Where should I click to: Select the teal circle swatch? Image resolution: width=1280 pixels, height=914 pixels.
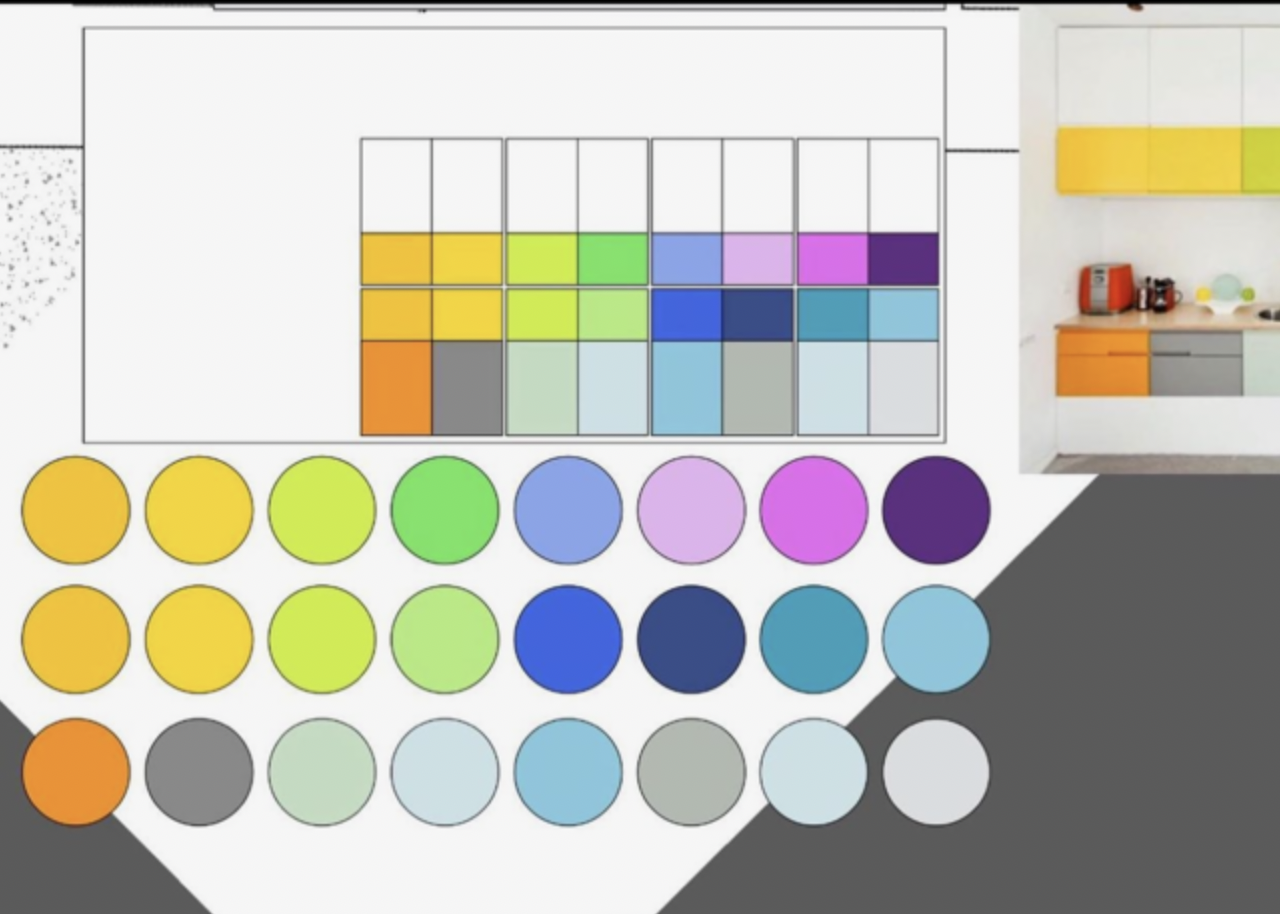tap(813, 639)
